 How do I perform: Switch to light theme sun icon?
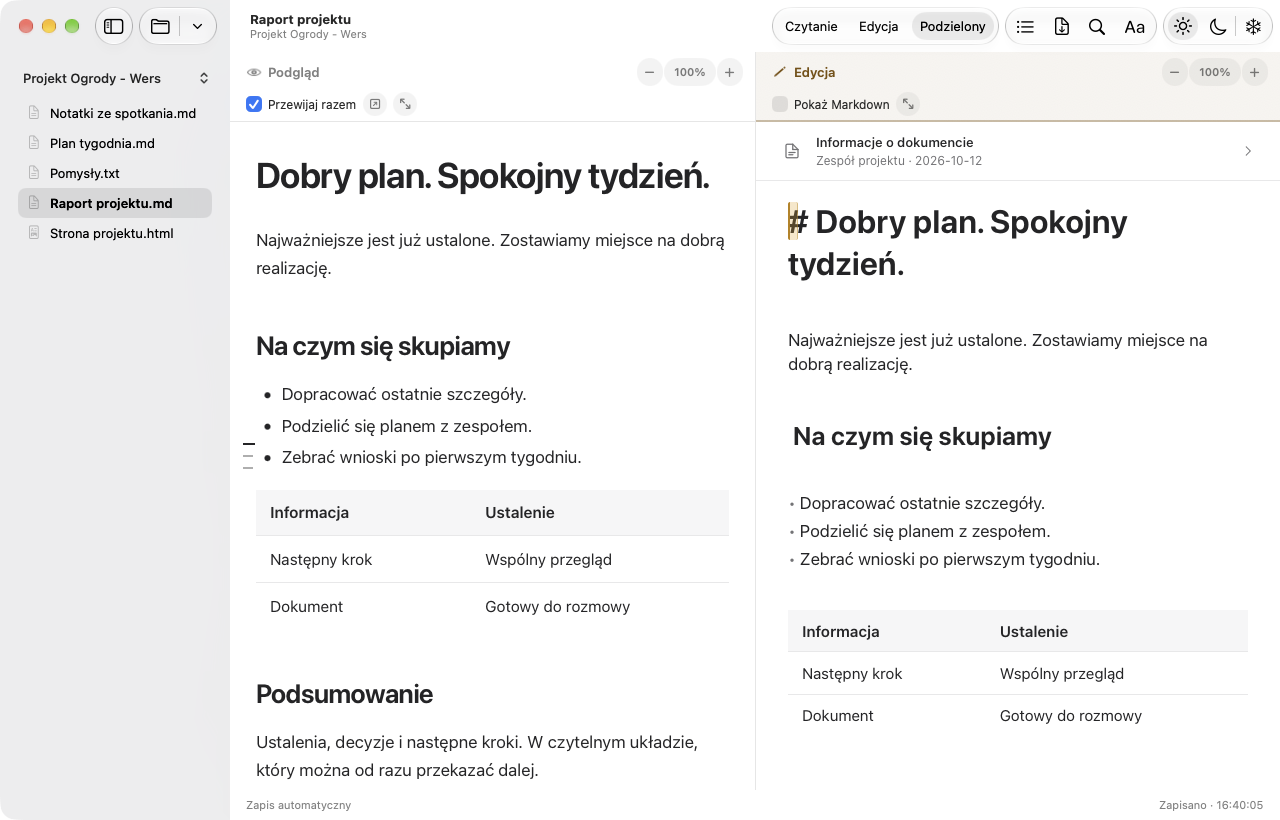[x=1183, y=27]
